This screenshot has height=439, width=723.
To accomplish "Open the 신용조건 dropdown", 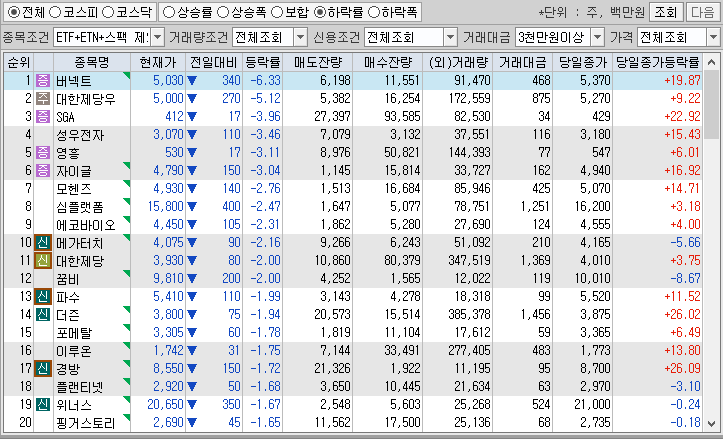I will pyautogui.click(x=450, y=37).
